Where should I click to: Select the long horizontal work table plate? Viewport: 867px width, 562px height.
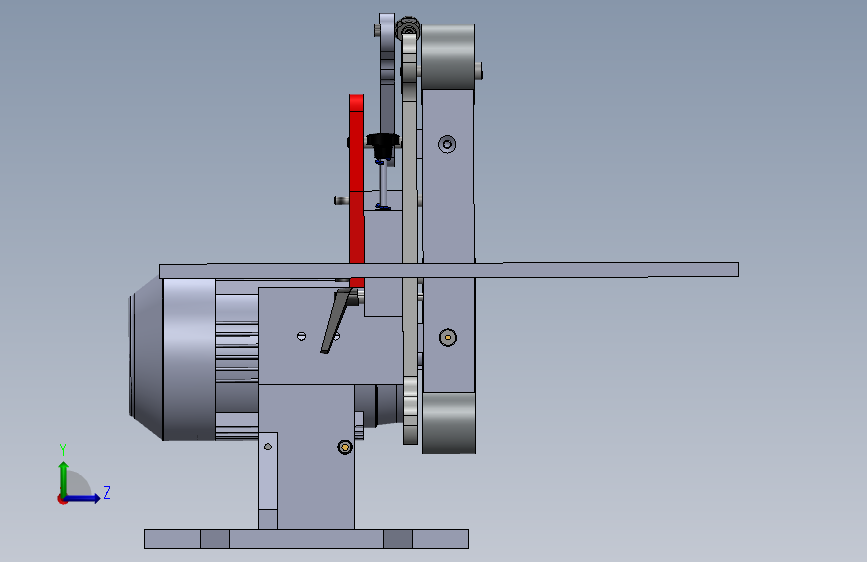click(448, 270)
